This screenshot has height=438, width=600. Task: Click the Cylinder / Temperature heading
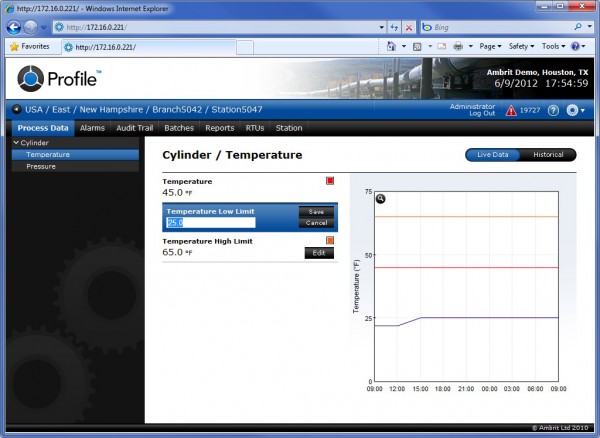[232, 155]
